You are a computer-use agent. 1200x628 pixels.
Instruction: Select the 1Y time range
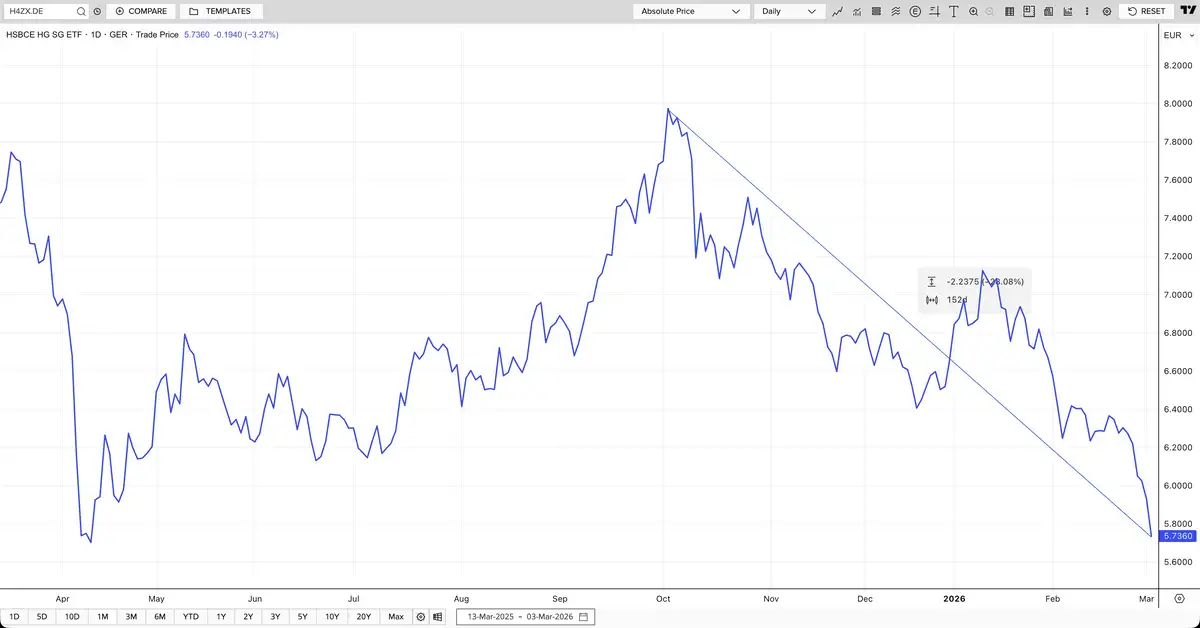[x=221, y=617]
